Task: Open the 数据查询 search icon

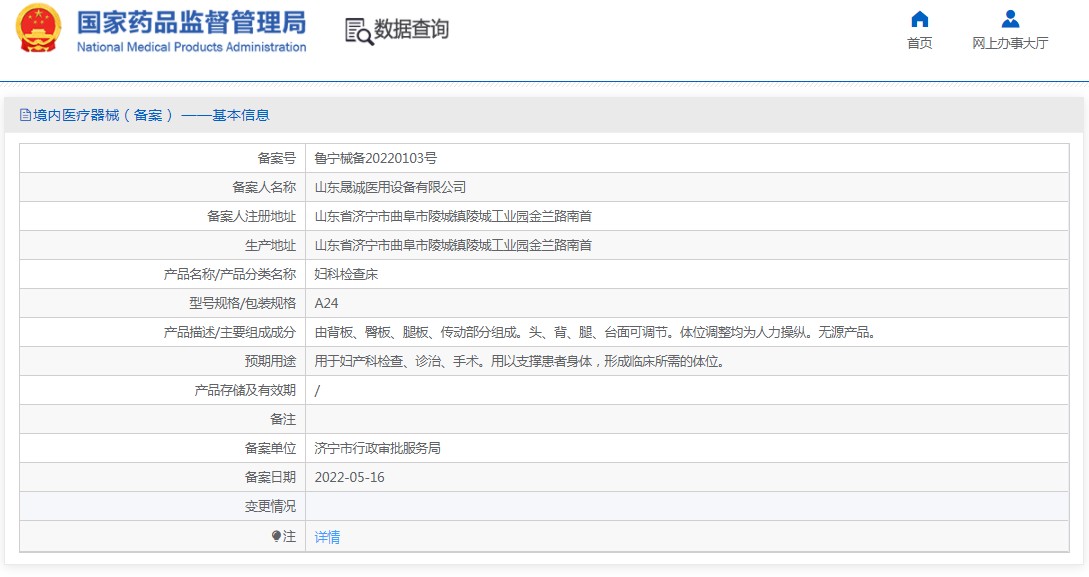Action: click(x=359, y=31)
